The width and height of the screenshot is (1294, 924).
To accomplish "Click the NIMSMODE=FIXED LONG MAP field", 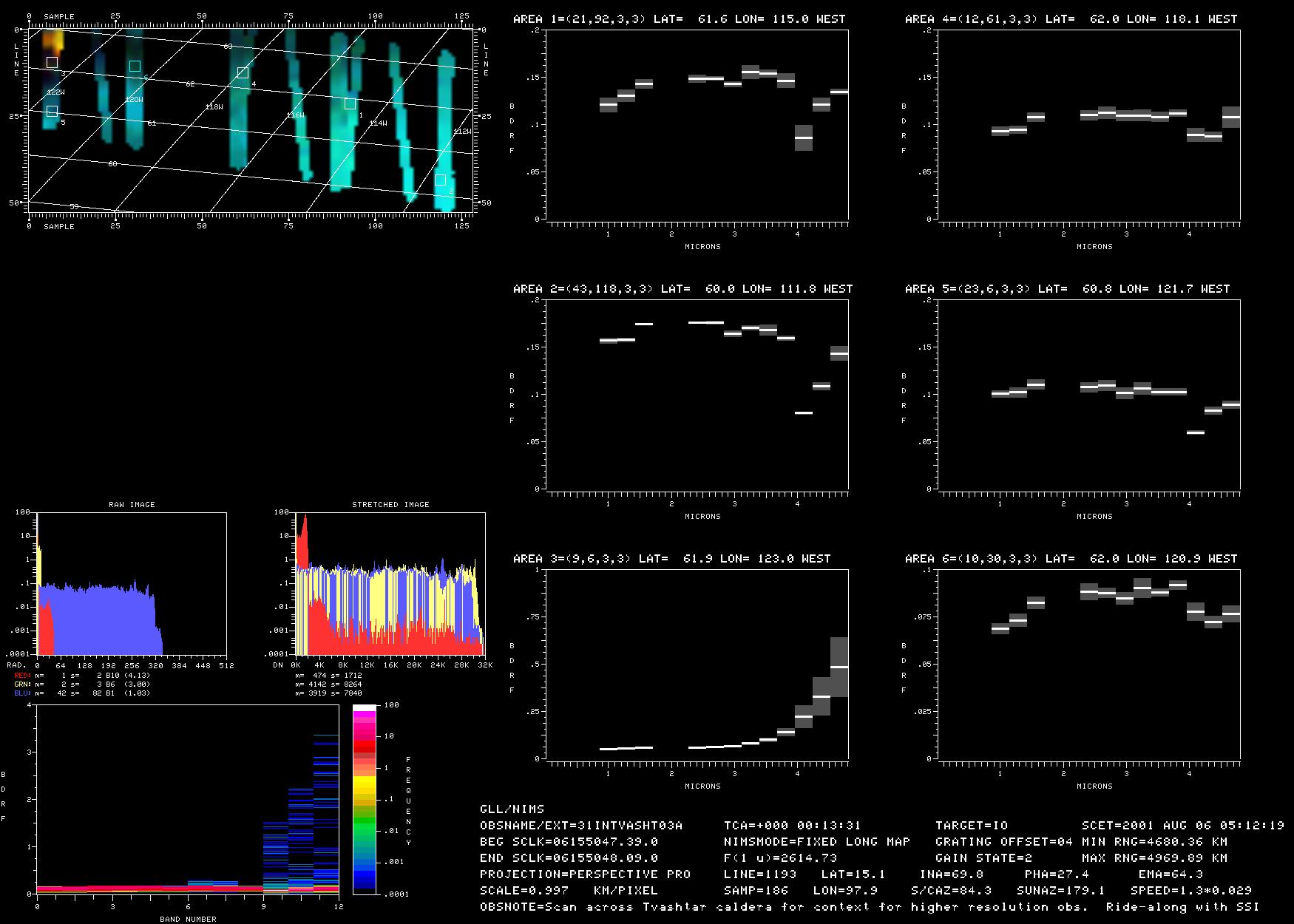I will [x=817, y=842].
